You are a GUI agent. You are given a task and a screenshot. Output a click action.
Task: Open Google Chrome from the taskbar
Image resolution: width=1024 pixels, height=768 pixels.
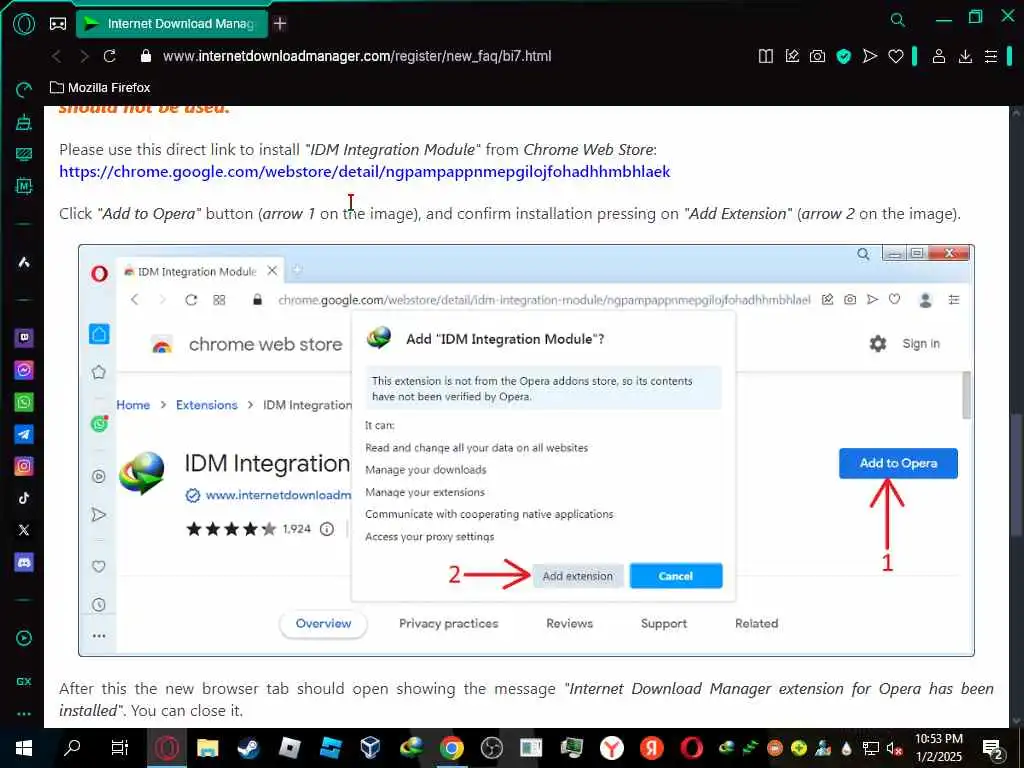point(451,748)
